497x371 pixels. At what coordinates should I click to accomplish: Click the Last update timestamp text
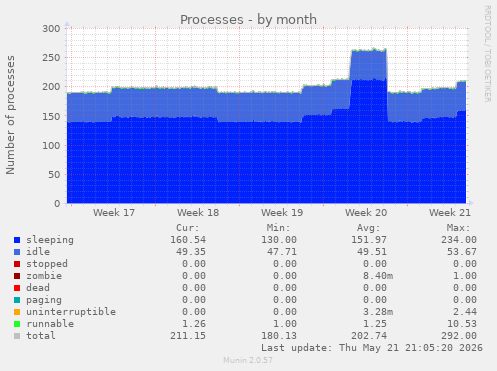[x=372, y=348]
